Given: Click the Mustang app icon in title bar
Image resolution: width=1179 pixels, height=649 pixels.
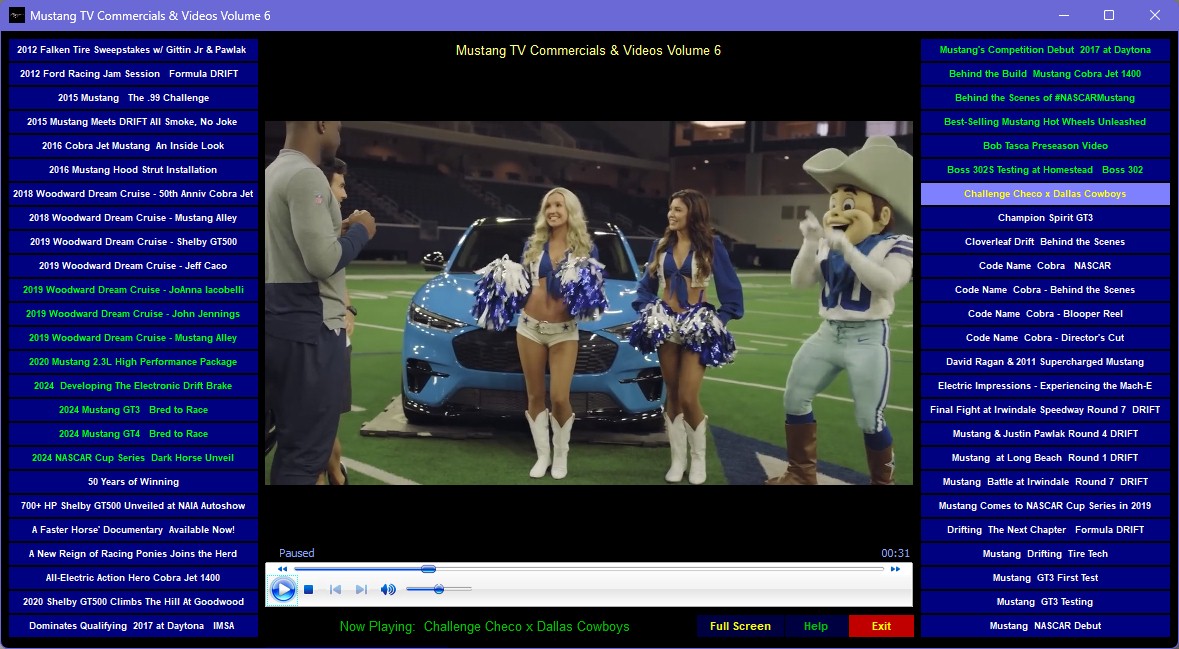Looking at the screenshot, I should [x=16, y=15].
